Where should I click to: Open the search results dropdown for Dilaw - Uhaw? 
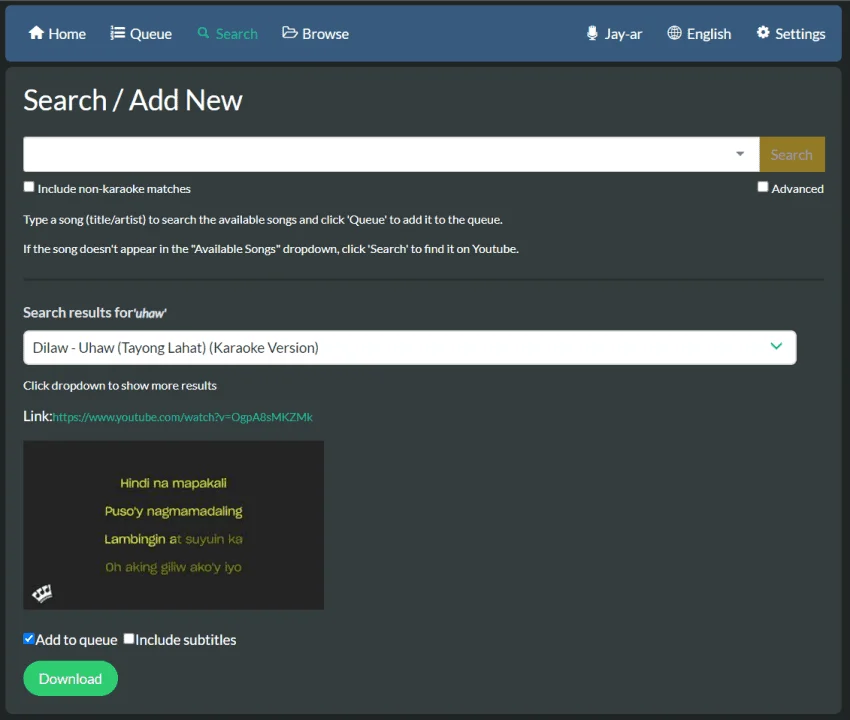pyautogui.click(x=410, y=348)
